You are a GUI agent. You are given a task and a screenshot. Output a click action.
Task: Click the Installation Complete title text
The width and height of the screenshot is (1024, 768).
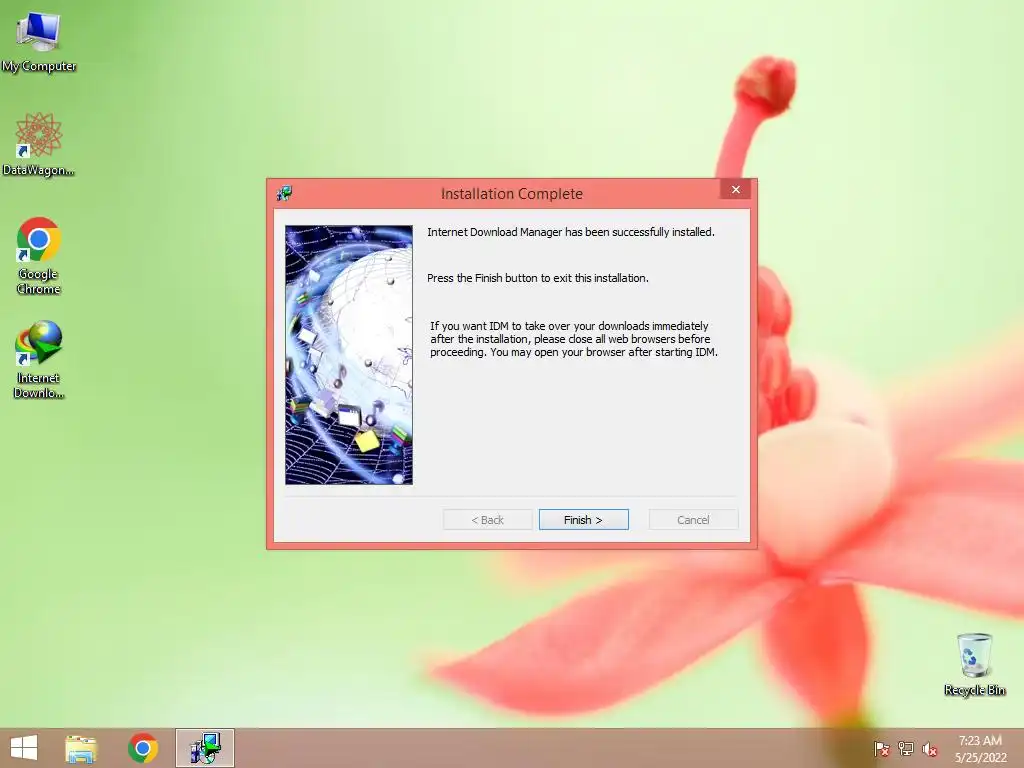coord(511,194)
